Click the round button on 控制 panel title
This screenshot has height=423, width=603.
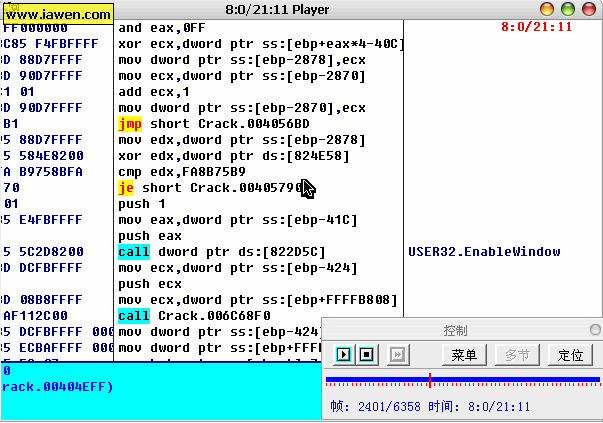point(595,329)
